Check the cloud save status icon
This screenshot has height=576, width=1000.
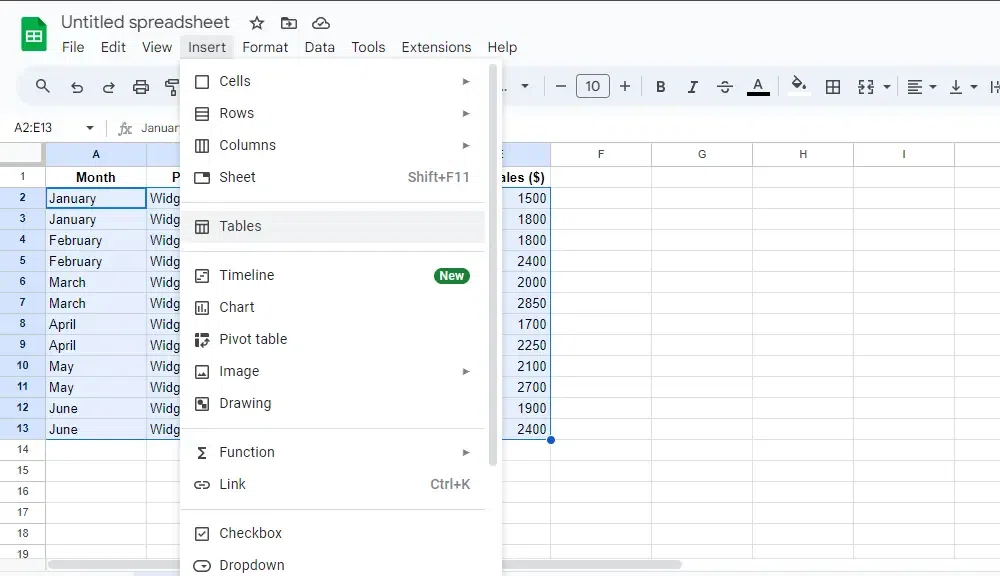click(320, 24)
